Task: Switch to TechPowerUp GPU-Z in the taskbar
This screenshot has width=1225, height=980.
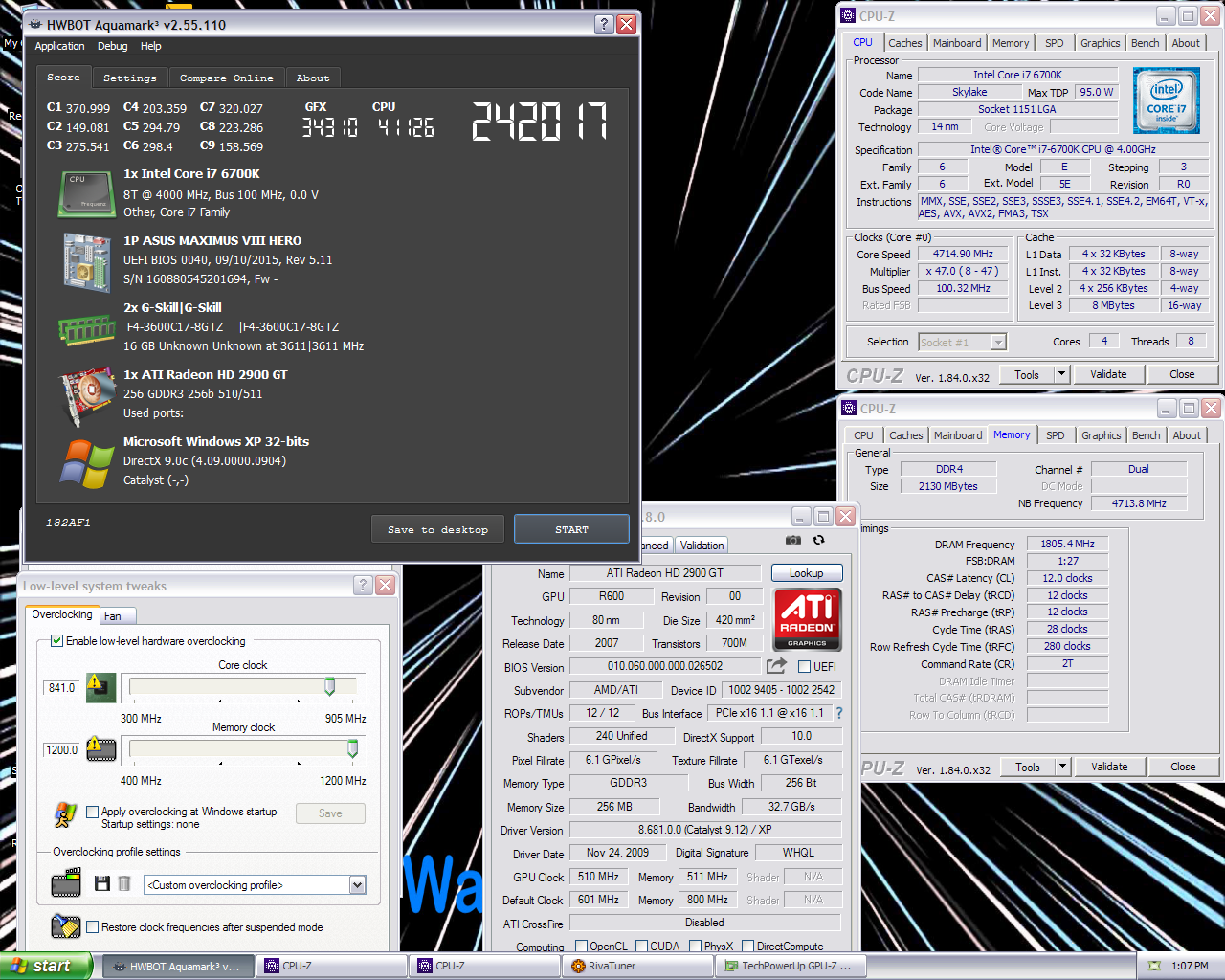Action: (x=791, y=966)
